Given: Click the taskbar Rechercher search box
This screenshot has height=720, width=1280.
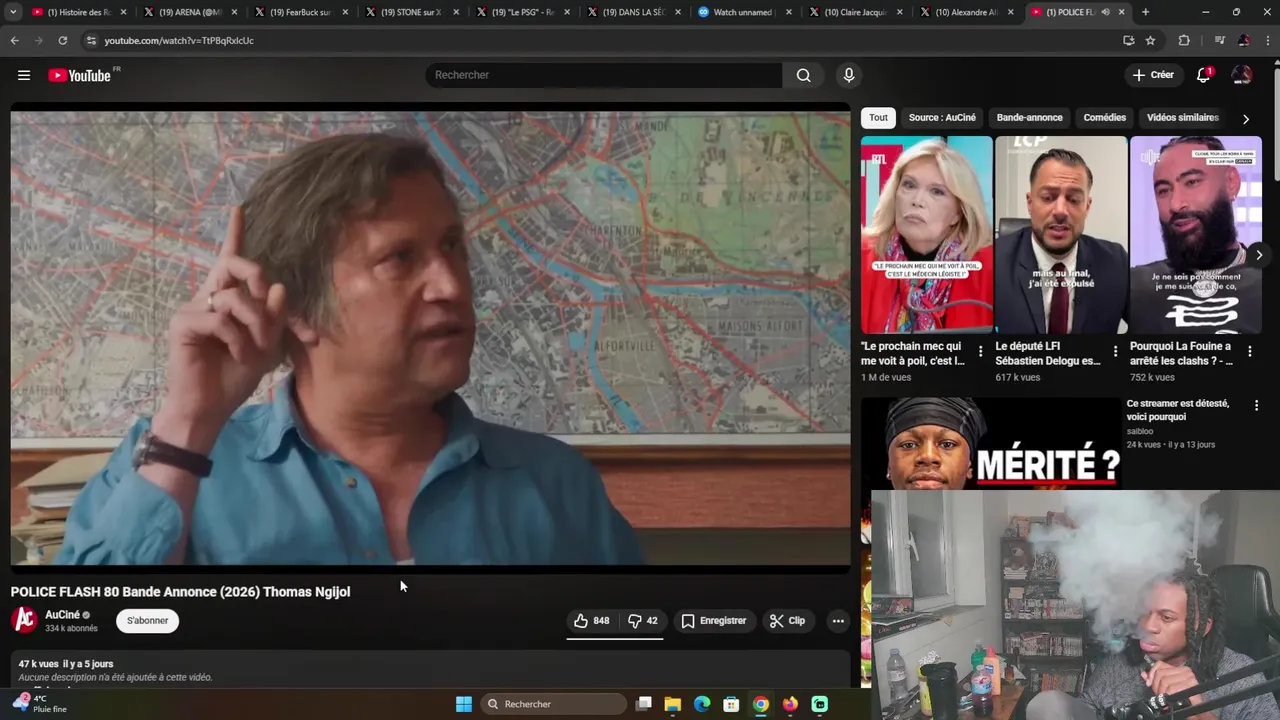Looking at the screenshot, I should click(552, 704).
